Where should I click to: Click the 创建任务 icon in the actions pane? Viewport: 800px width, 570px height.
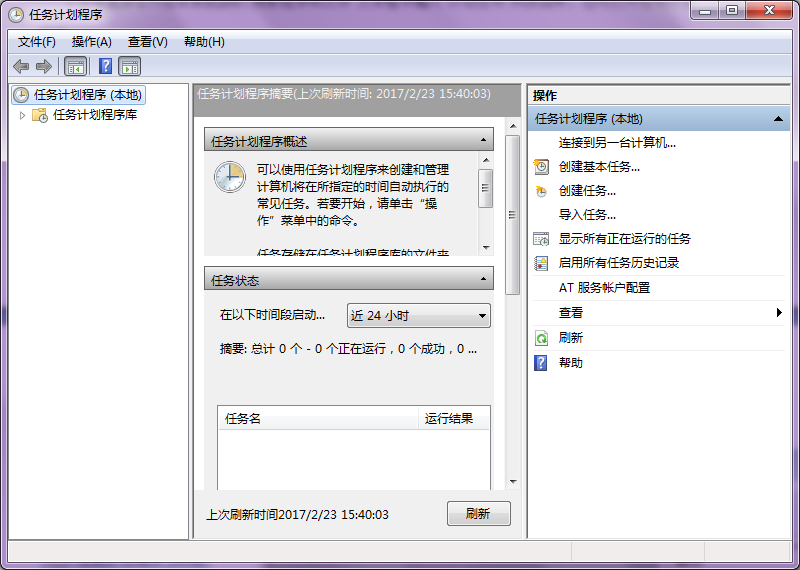tap(541, 191)
